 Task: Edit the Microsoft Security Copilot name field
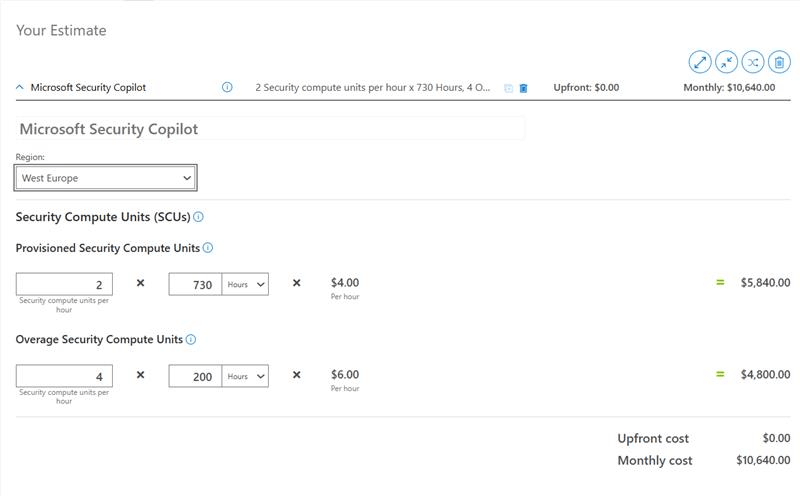pos(270,129)
